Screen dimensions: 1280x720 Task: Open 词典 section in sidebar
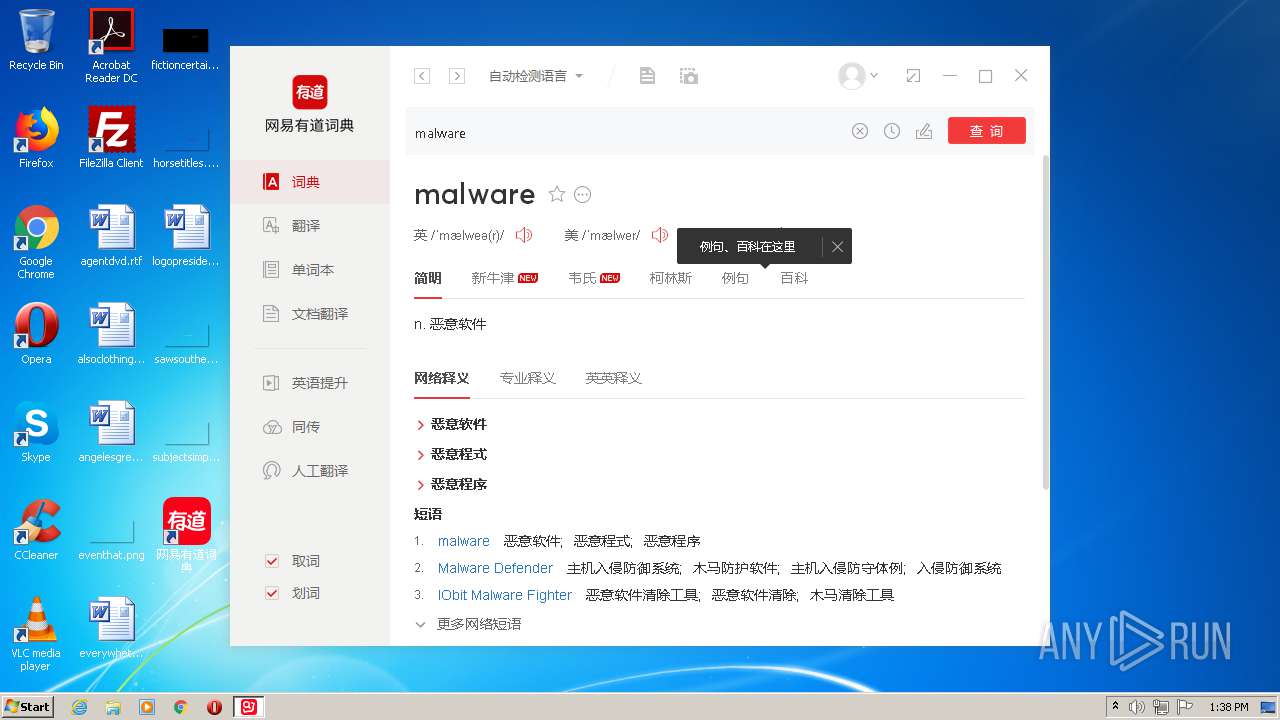310,182
